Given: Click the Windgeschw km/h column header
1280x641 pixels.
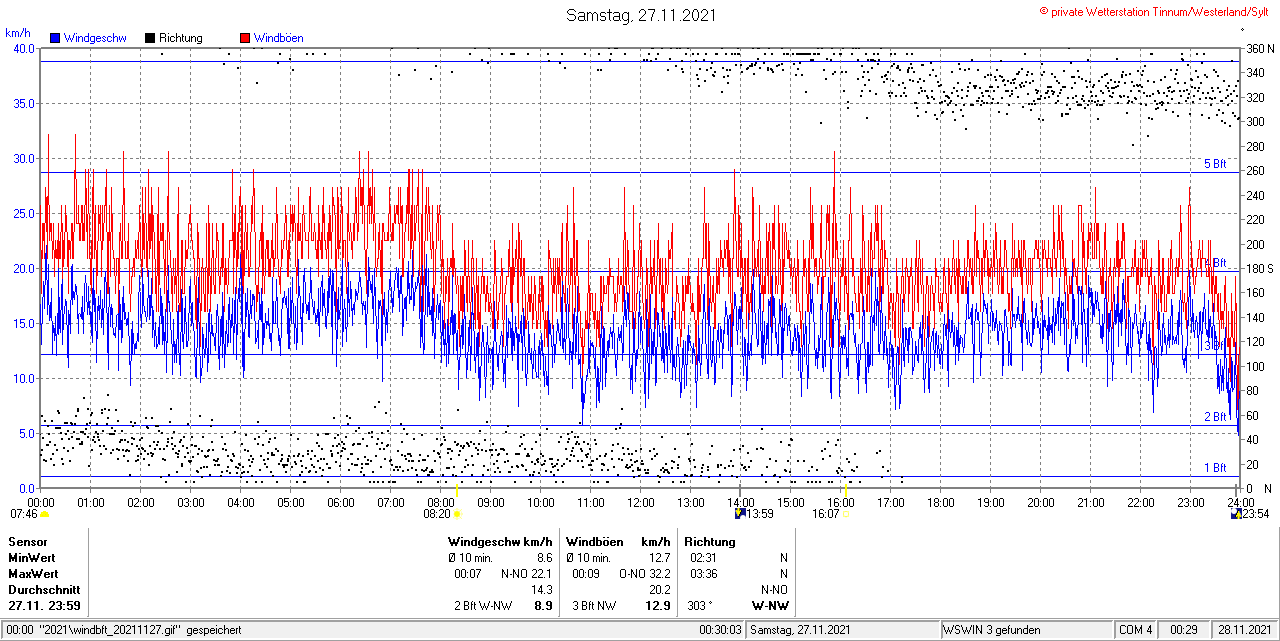Looking at the screenshot, I should pyautogui.click(x=500, y=541).
